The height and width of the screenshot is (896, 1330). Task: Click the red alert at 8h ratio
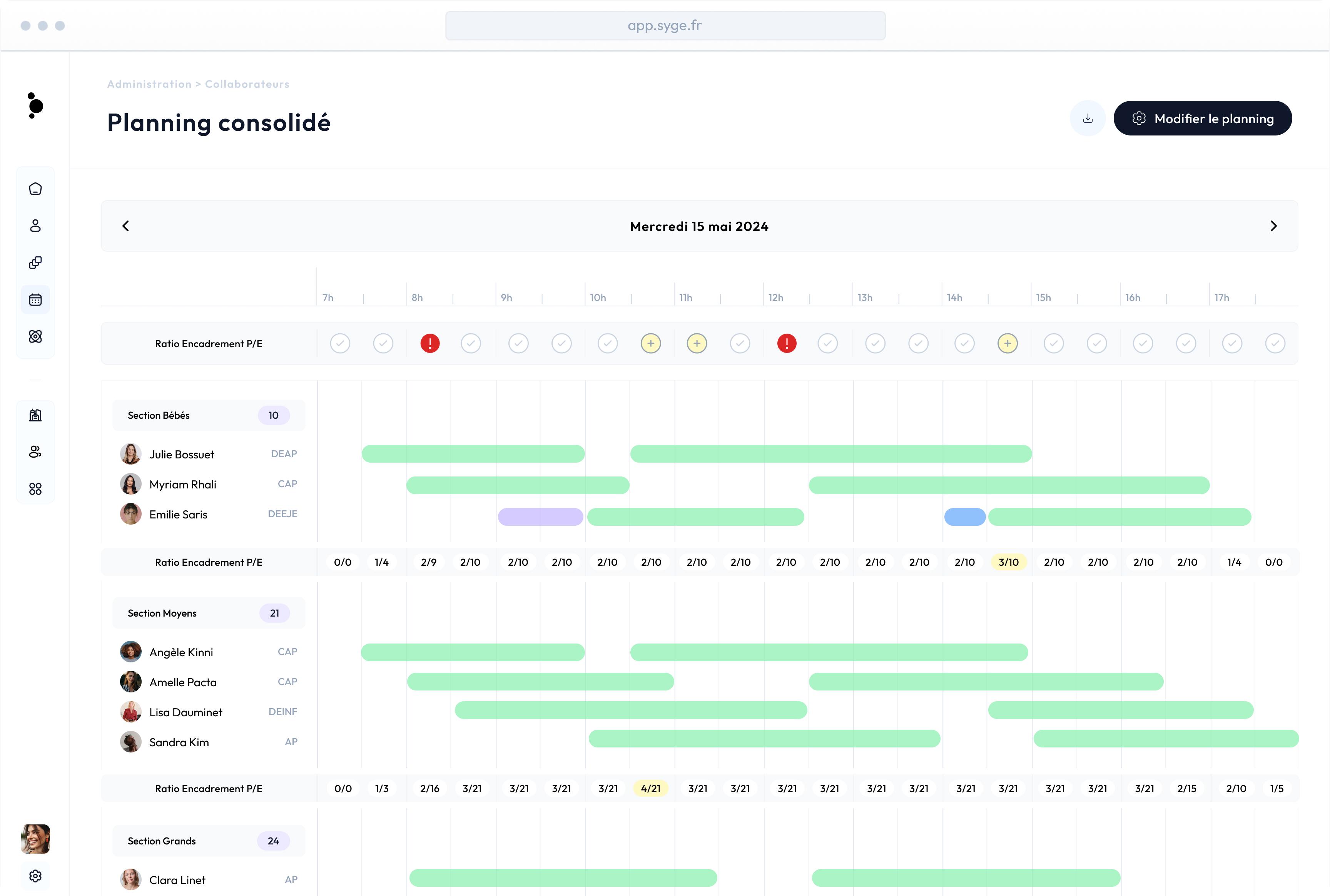point(429,343)
